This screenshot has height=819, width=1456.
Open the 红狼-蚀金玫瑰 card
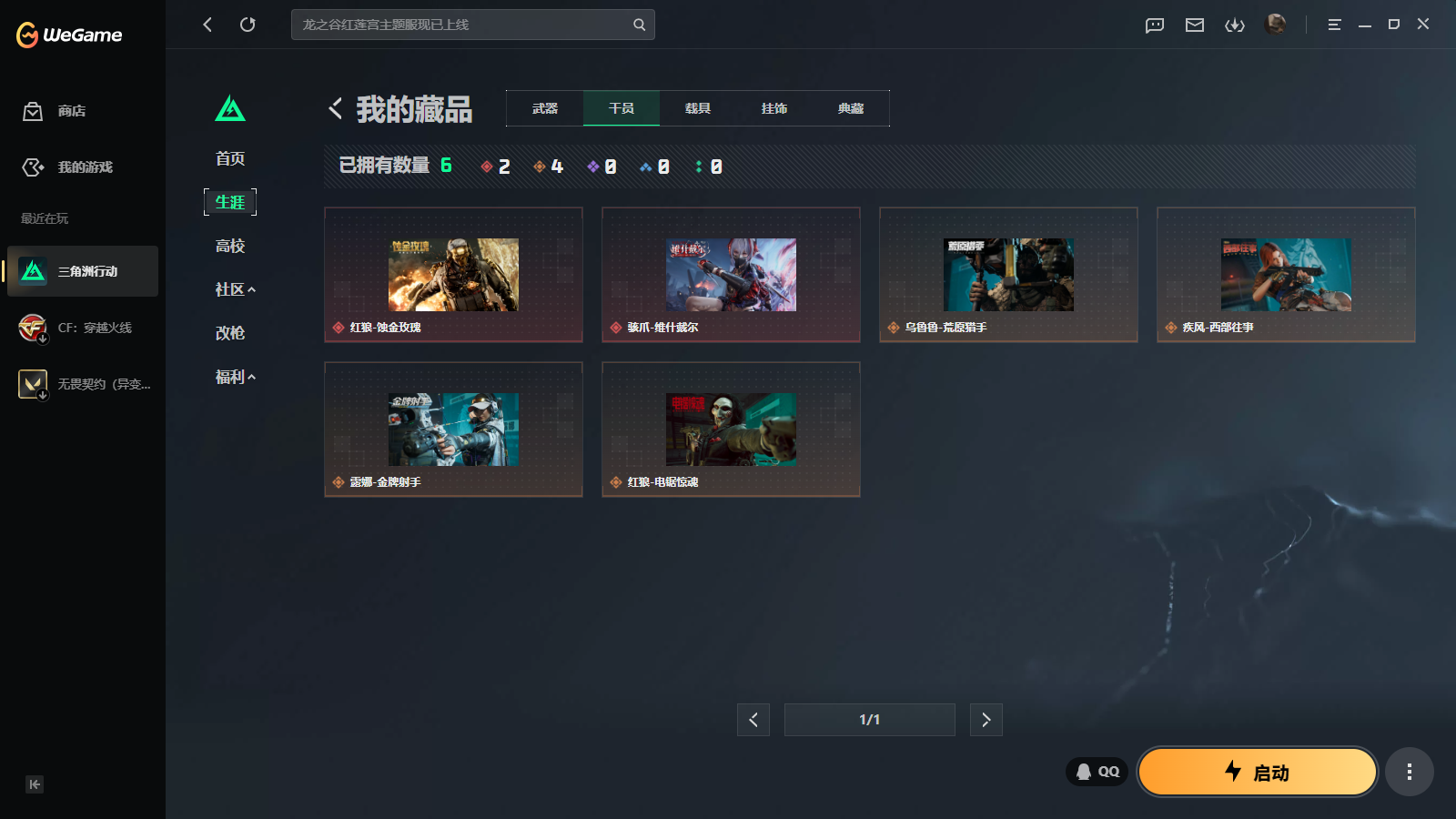pyautogui.click(x=453, y=275)
